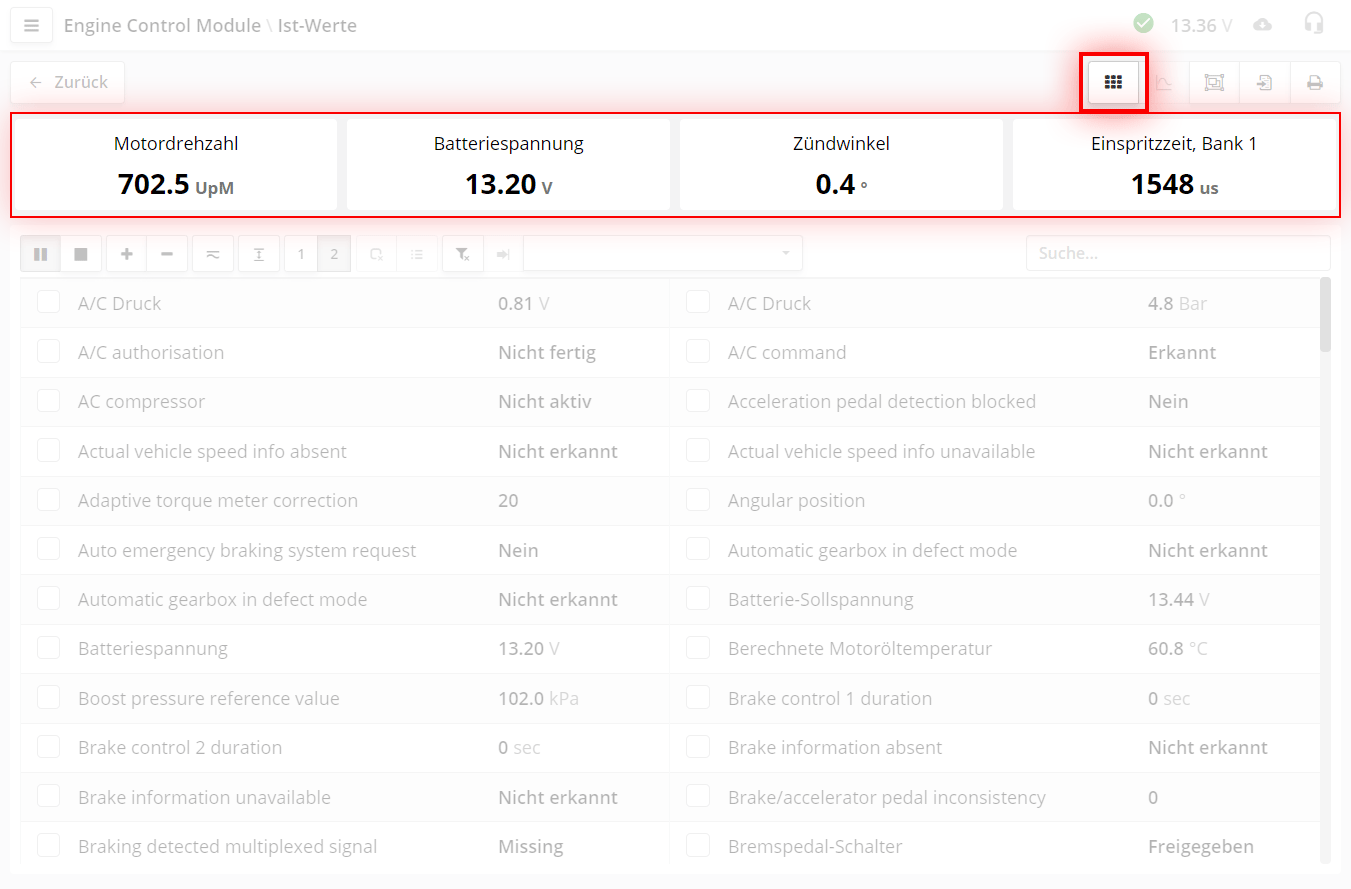This screenshot has height=889, width=1351.
Task: Click the plus add button
Action: coord(127,254)
